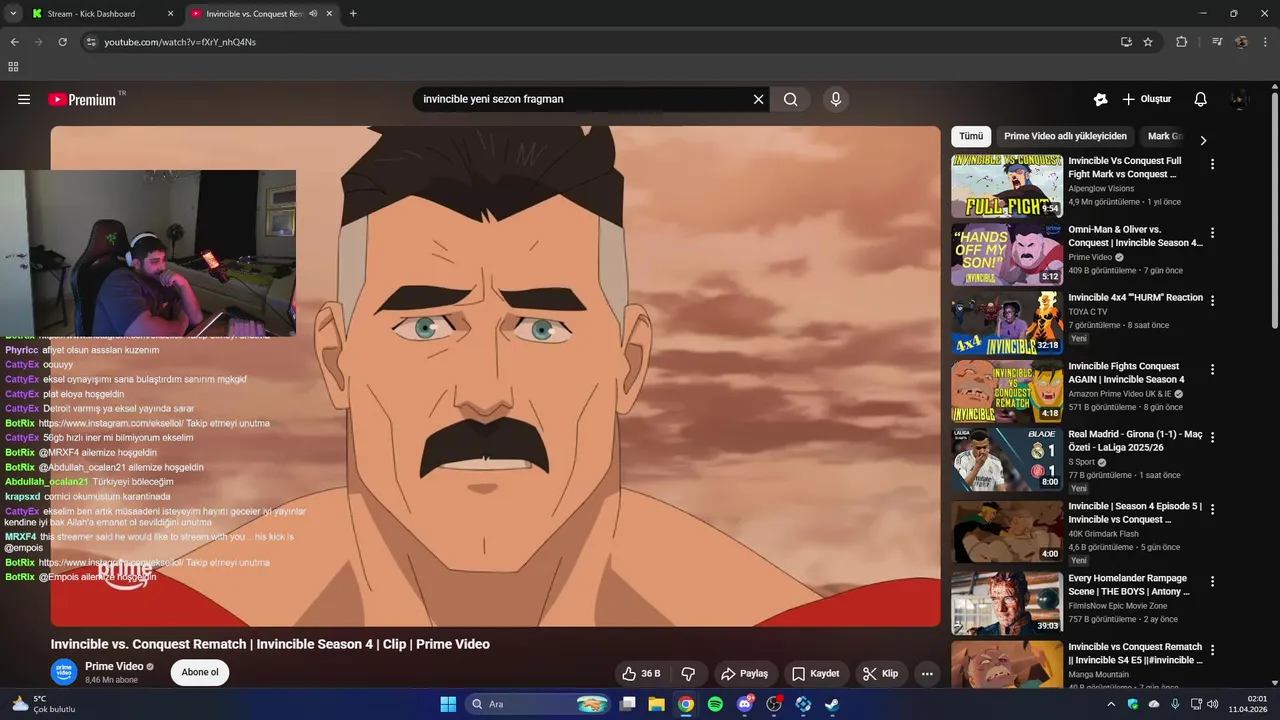Open options for Real Madrid - Girona video
The image size is (1280, 720).
tap(1212, 437)
